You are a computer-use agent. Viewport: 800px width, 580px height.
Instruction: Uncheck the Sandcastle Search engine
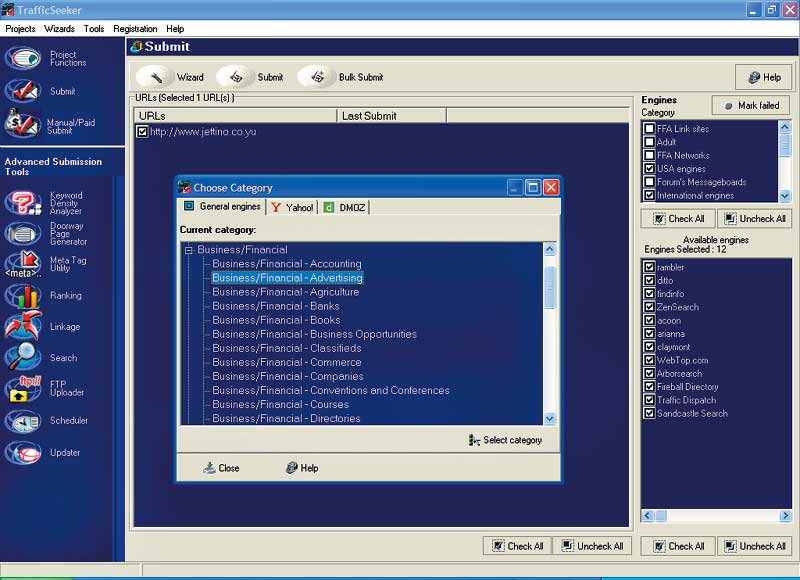click(649, 413)
